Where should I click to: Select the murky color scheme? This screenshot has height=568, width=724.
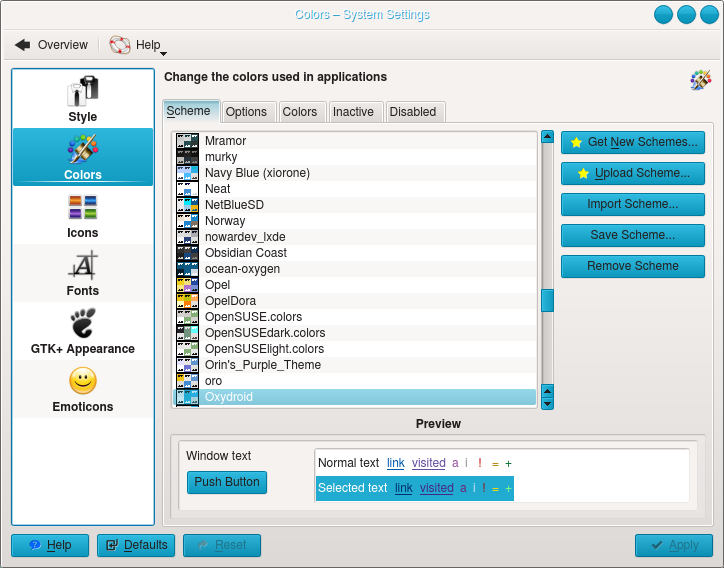pyautogui.click(x=355, y=157)
